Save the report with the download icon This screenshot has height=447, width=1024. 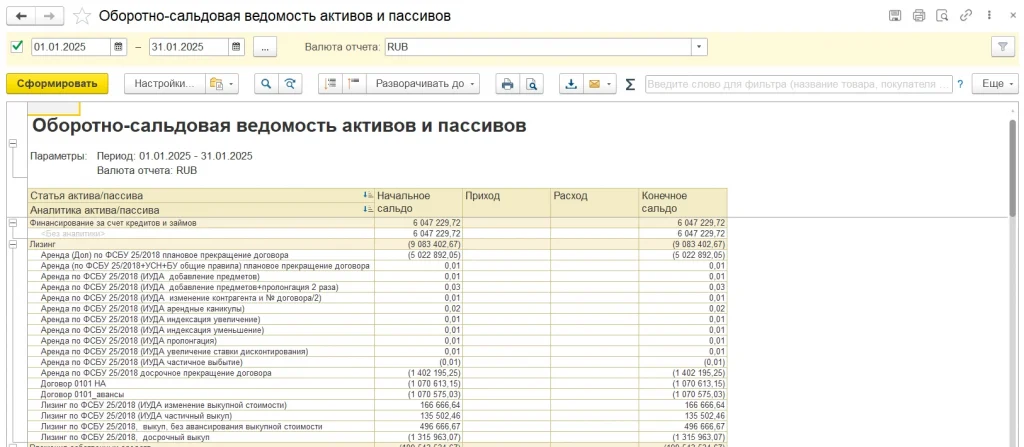click(571, 84)
